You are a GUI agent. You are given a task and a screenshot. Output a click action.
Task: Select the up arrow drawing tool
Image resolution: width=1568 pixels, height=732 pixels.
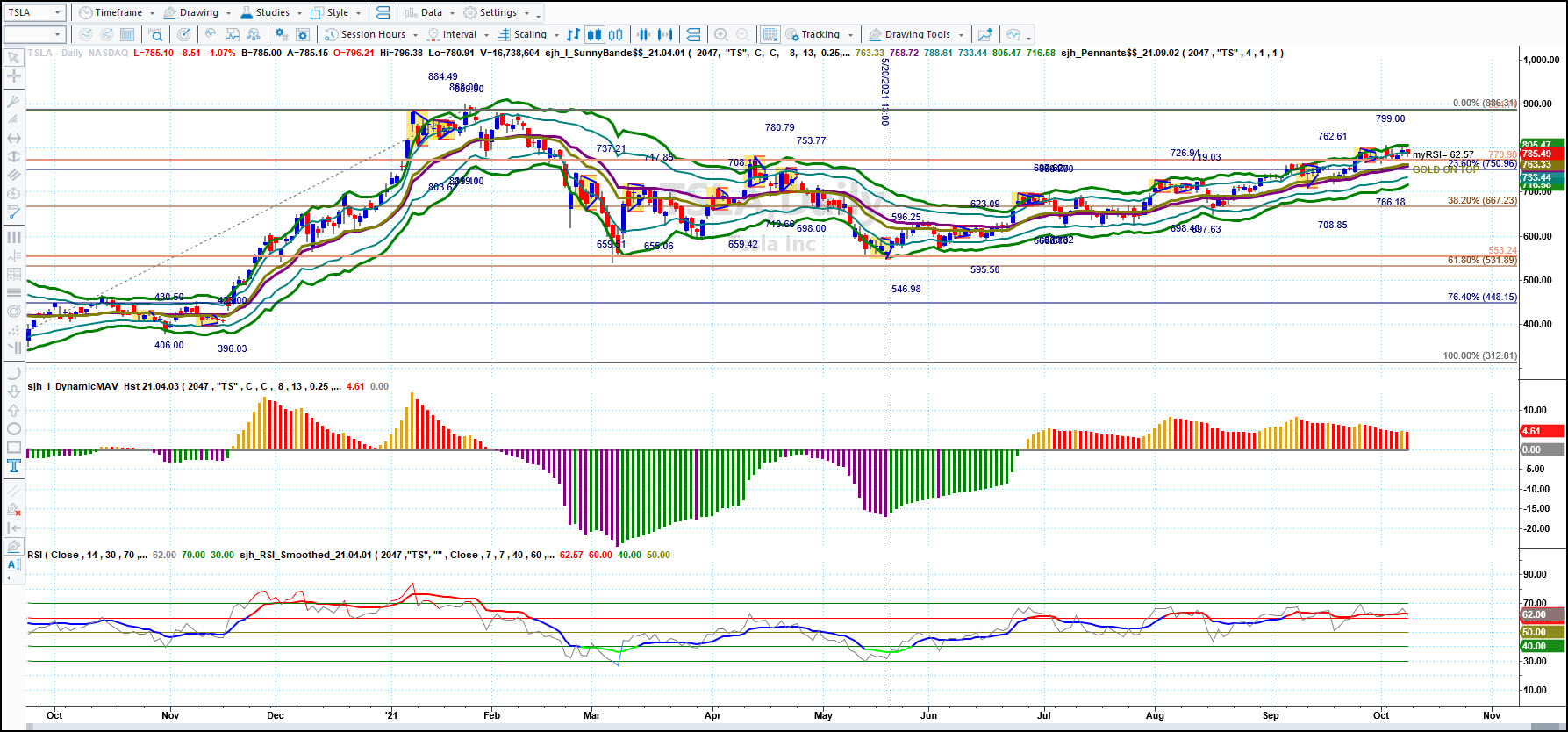[13, 410]
